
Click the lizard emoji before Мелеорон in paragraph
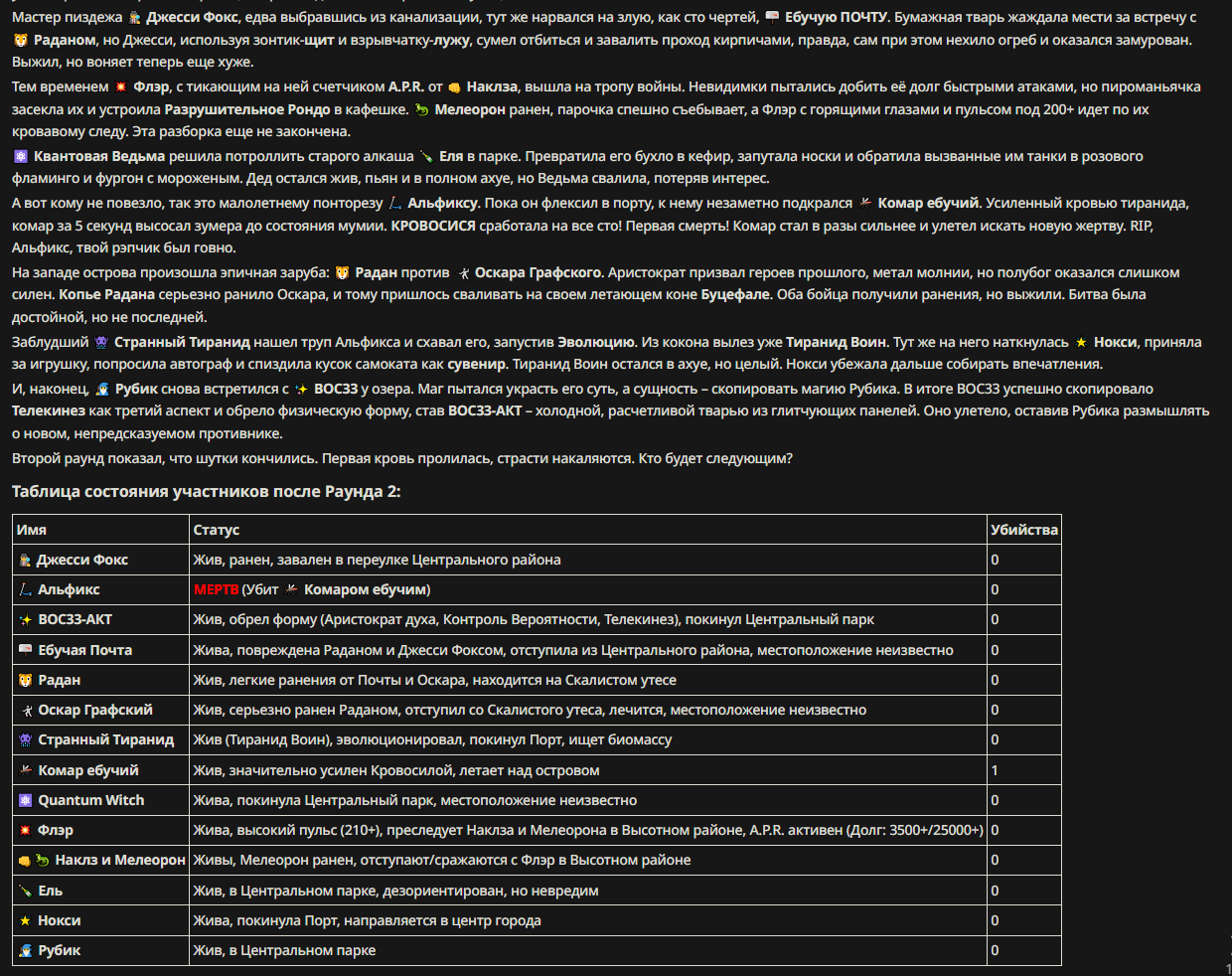tap(422, 110)
